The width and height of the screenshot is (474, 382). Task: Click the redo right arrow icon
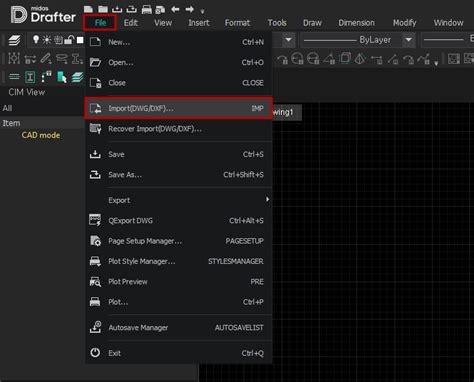189,9
